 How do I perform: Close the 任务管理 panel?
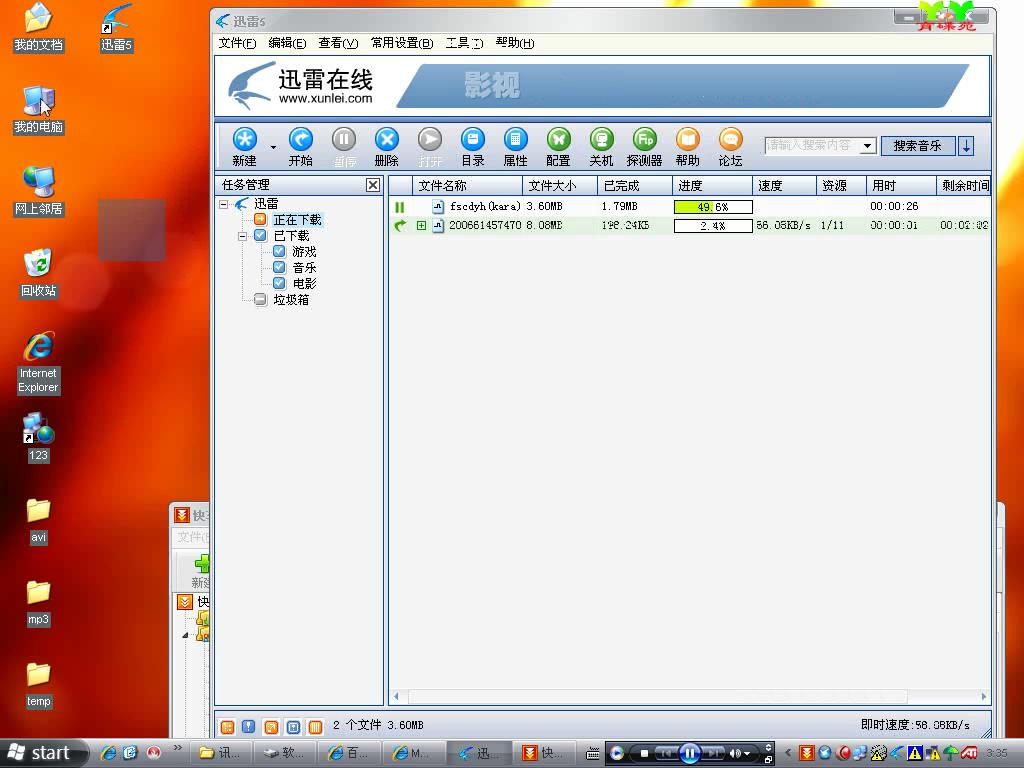373,185
